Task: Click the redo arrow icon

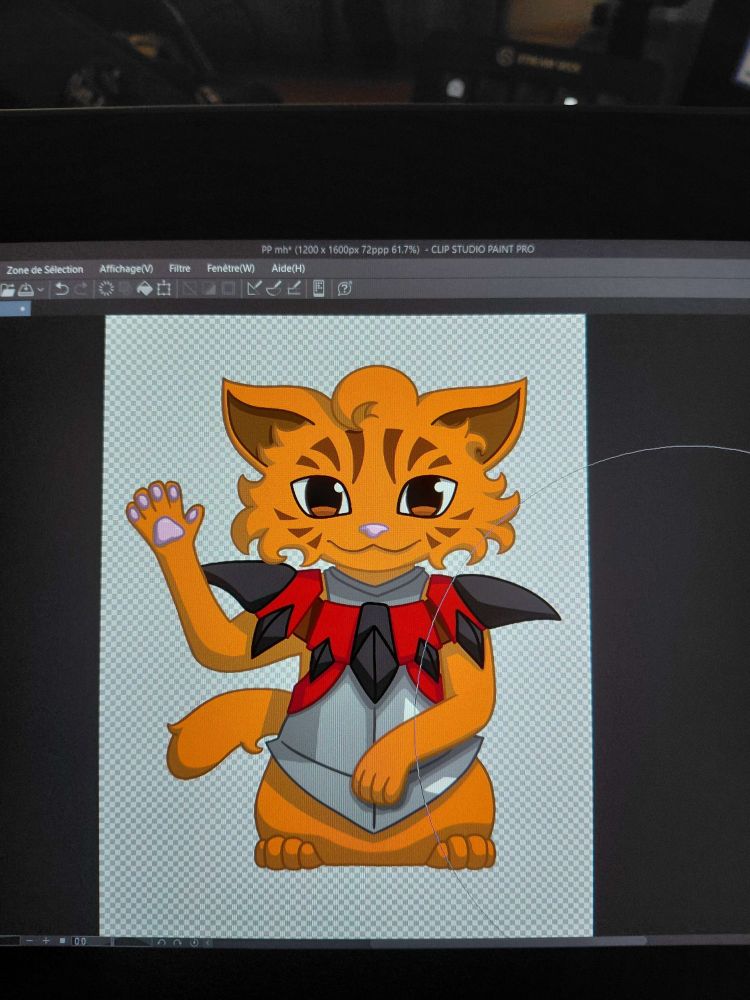Action: pos(81,290)
